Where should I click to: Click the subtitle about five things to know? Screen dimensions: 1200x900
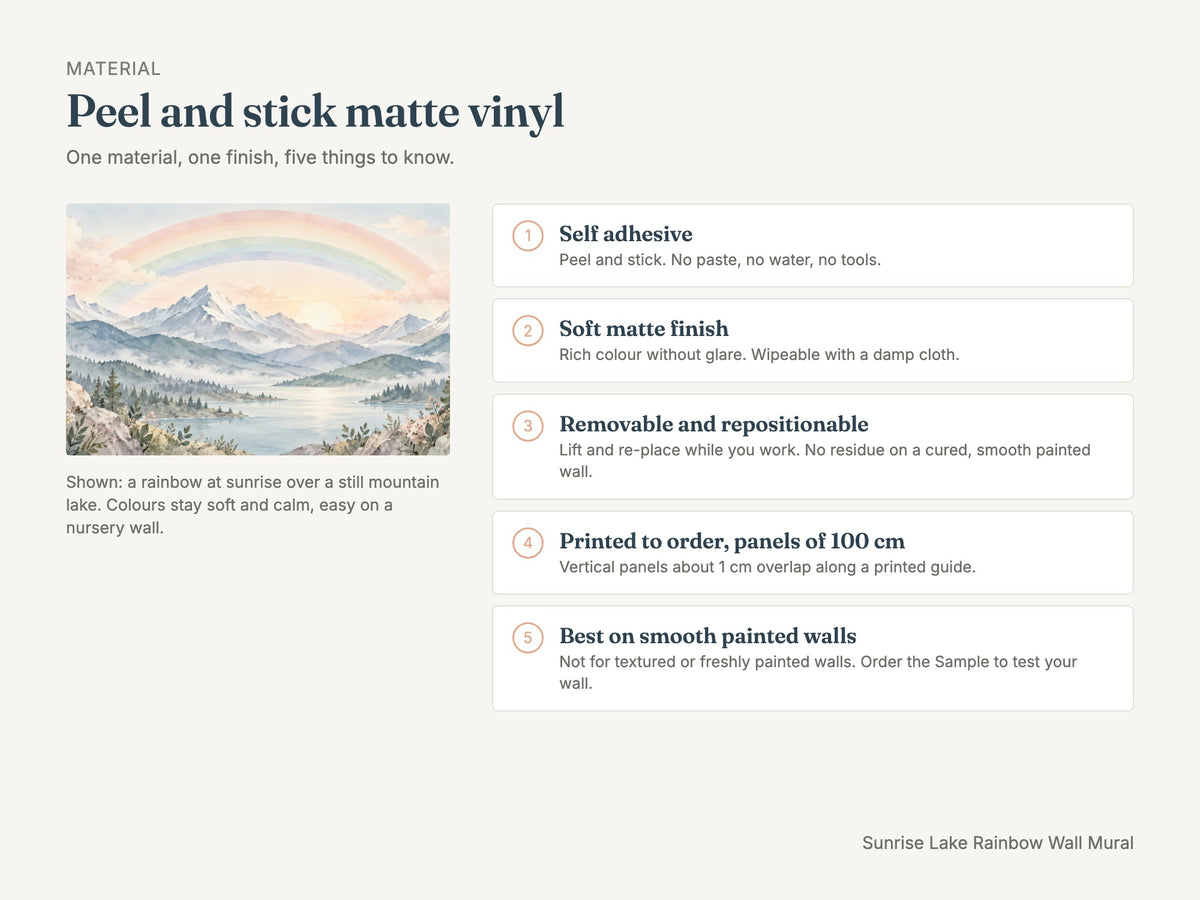pos(260,158)
